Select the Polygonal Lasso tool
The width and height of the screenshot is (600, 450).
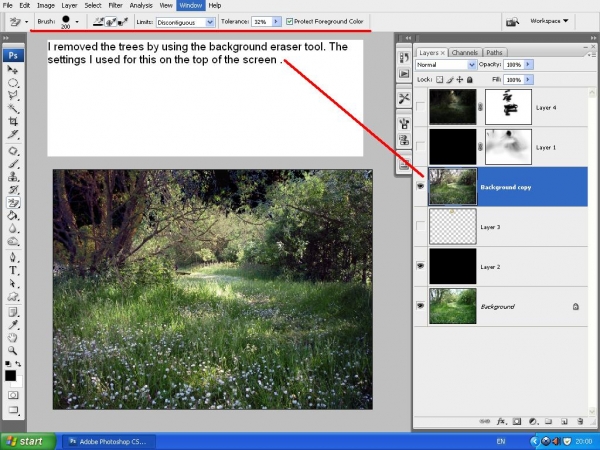click(13, 96)
